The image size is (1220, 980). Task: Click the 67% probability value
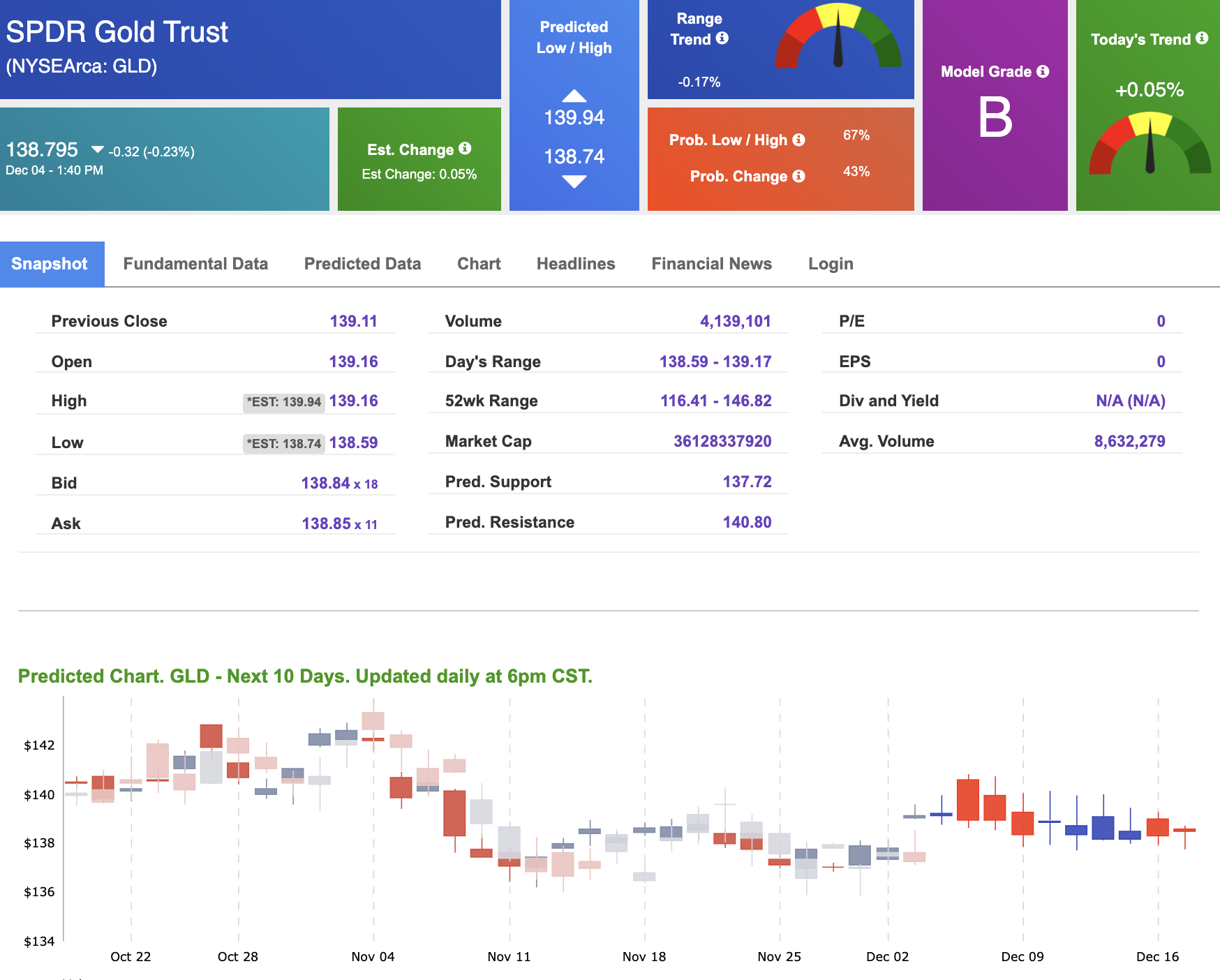pos(856,135)
